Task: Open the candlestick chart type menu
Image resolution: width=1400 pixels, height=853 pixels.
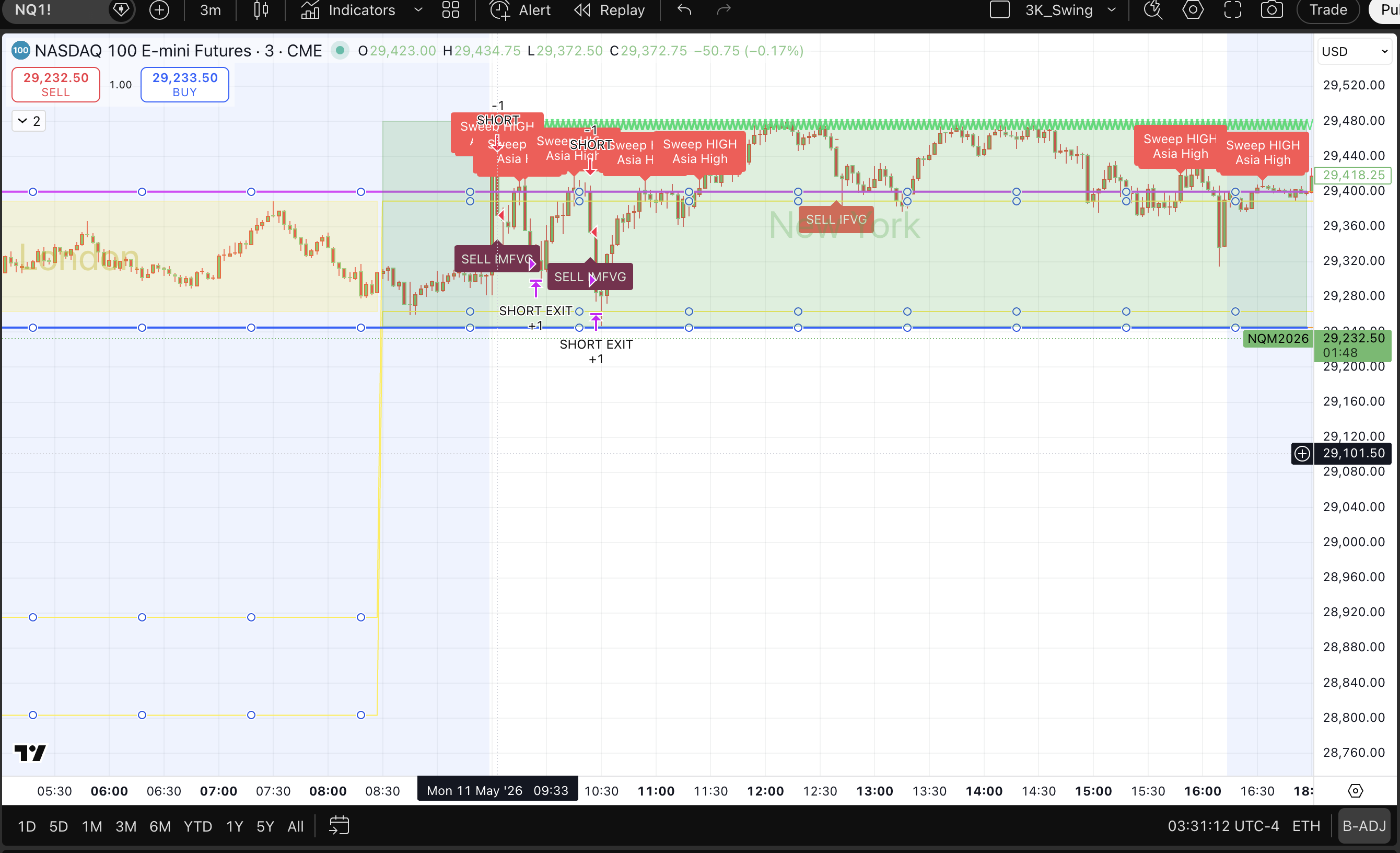Action: [261, 9]
